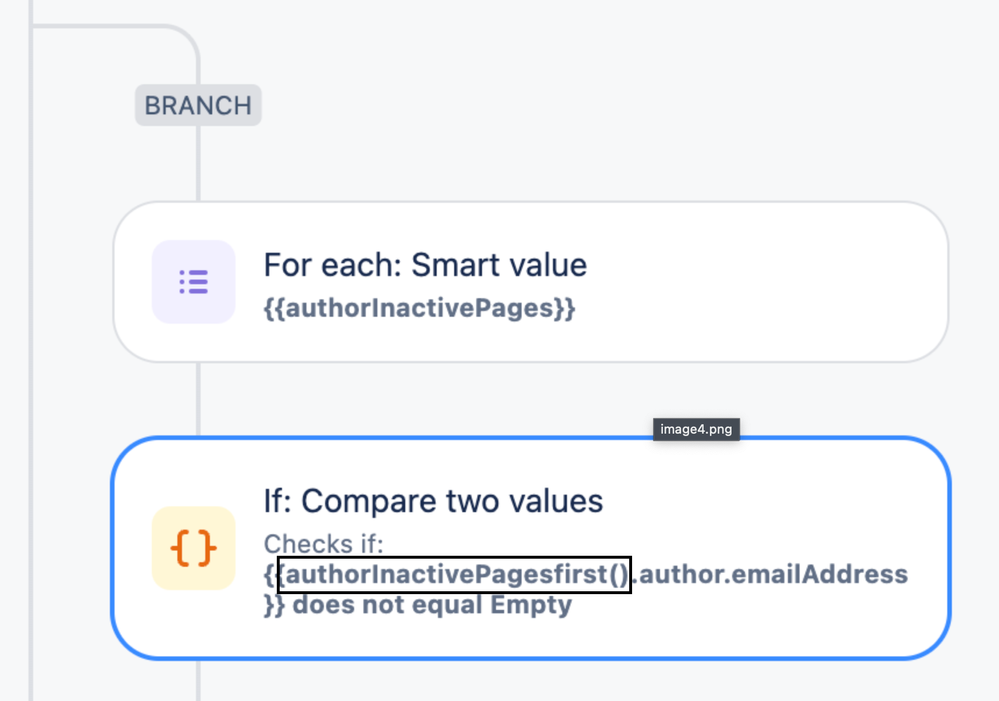Click the blue selected border of the If card
Image resolution: width=999 pixels, height=701 pixels.
tap(382, 438)
